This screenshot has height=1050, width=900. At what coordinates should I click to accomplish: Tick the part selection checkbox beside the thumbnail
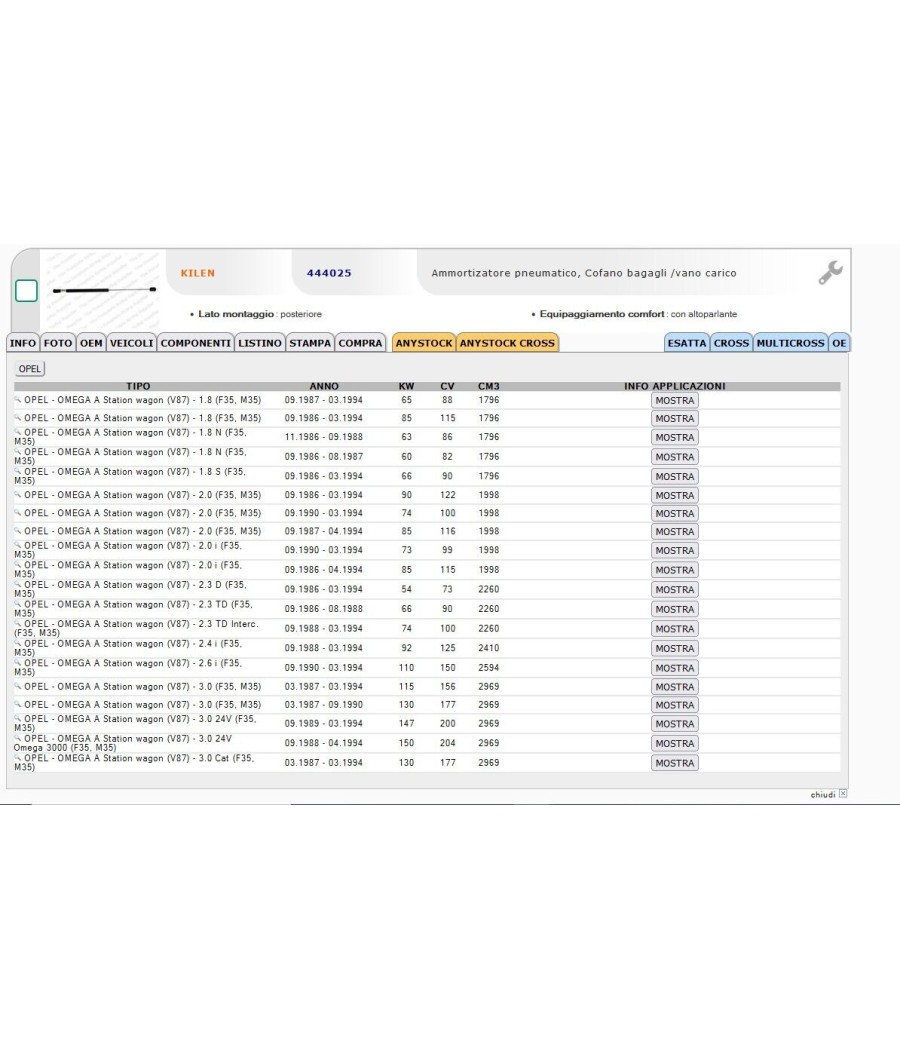point(26,291)
